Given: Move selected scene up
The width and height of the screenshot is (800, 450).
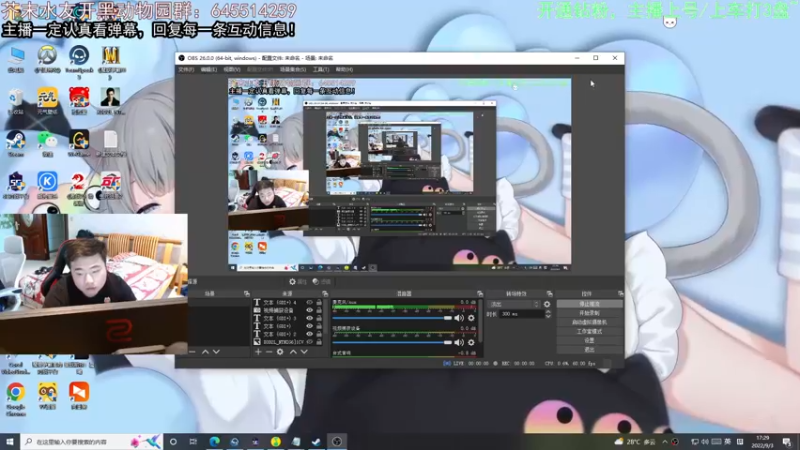Looking at the screenshot, I should (205, 352).
